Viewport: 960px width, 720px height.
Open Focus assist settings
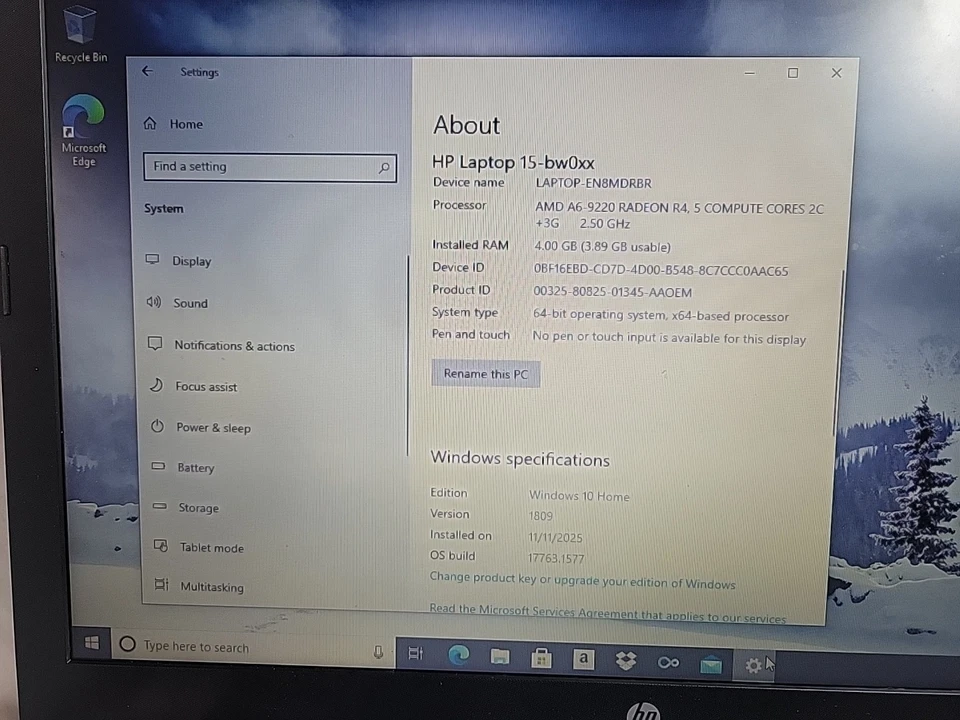click(206, 387)
